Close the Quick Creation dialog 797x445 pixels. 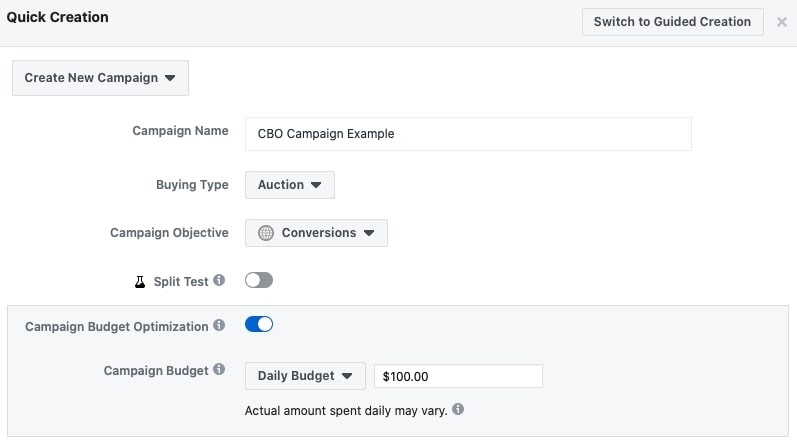(782, 22)
